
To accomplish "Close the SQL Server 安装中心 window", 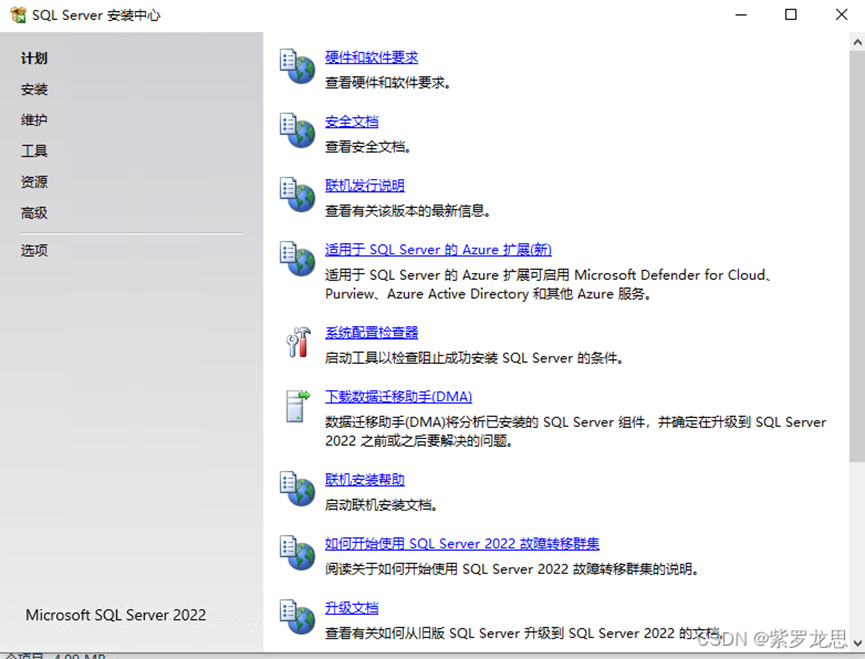I will point(841,15).
